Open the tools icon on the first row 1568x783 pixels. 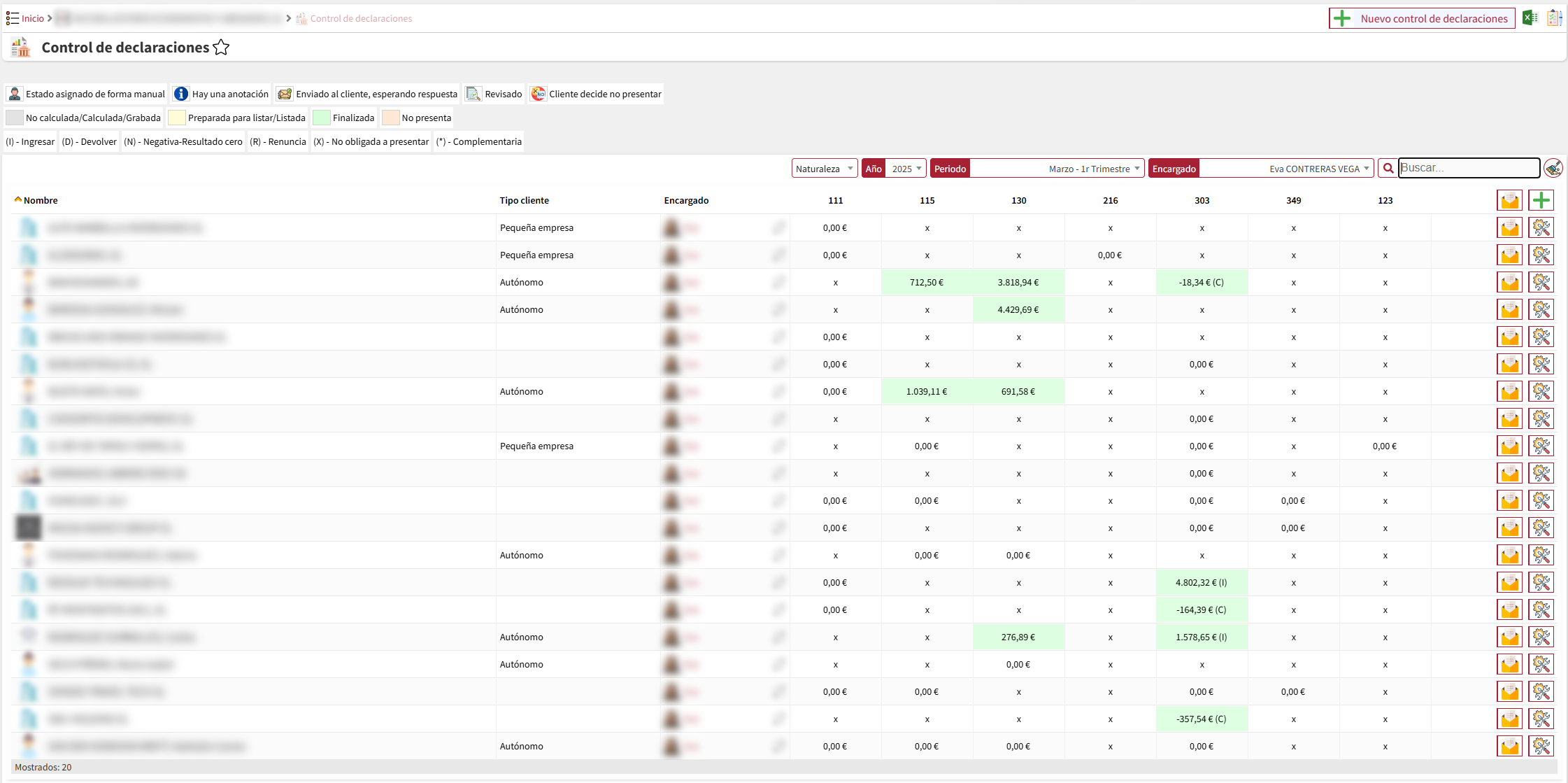point(1541,227)
